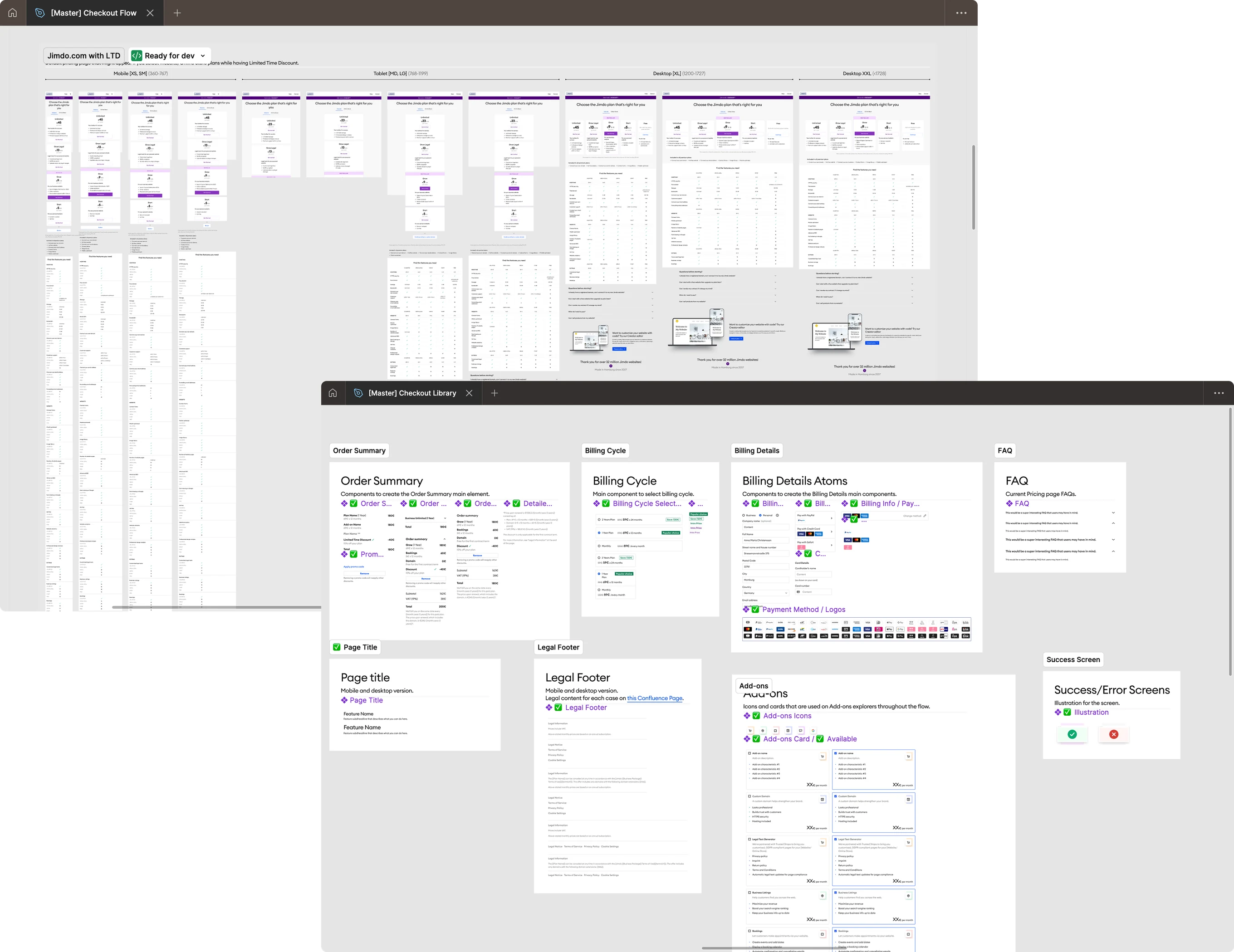1234x952 pixels.
Task: Click the Google add-on icon
Action: coord(813,731)
